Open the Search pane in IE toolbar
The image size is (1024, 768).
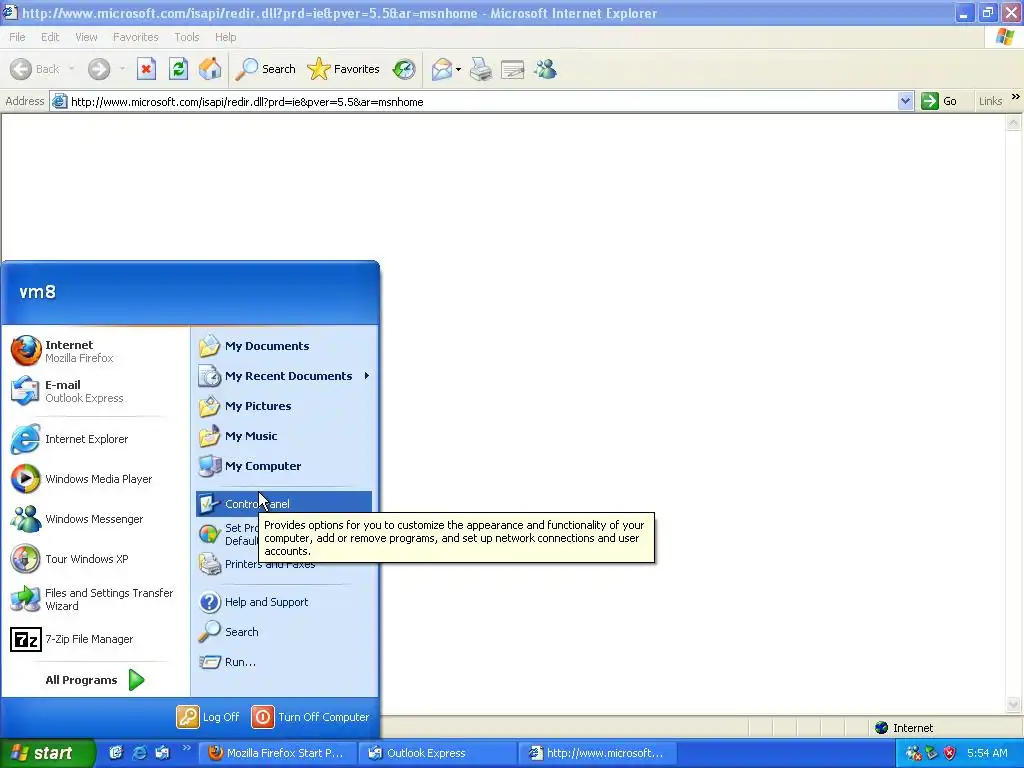pos(265,69)
